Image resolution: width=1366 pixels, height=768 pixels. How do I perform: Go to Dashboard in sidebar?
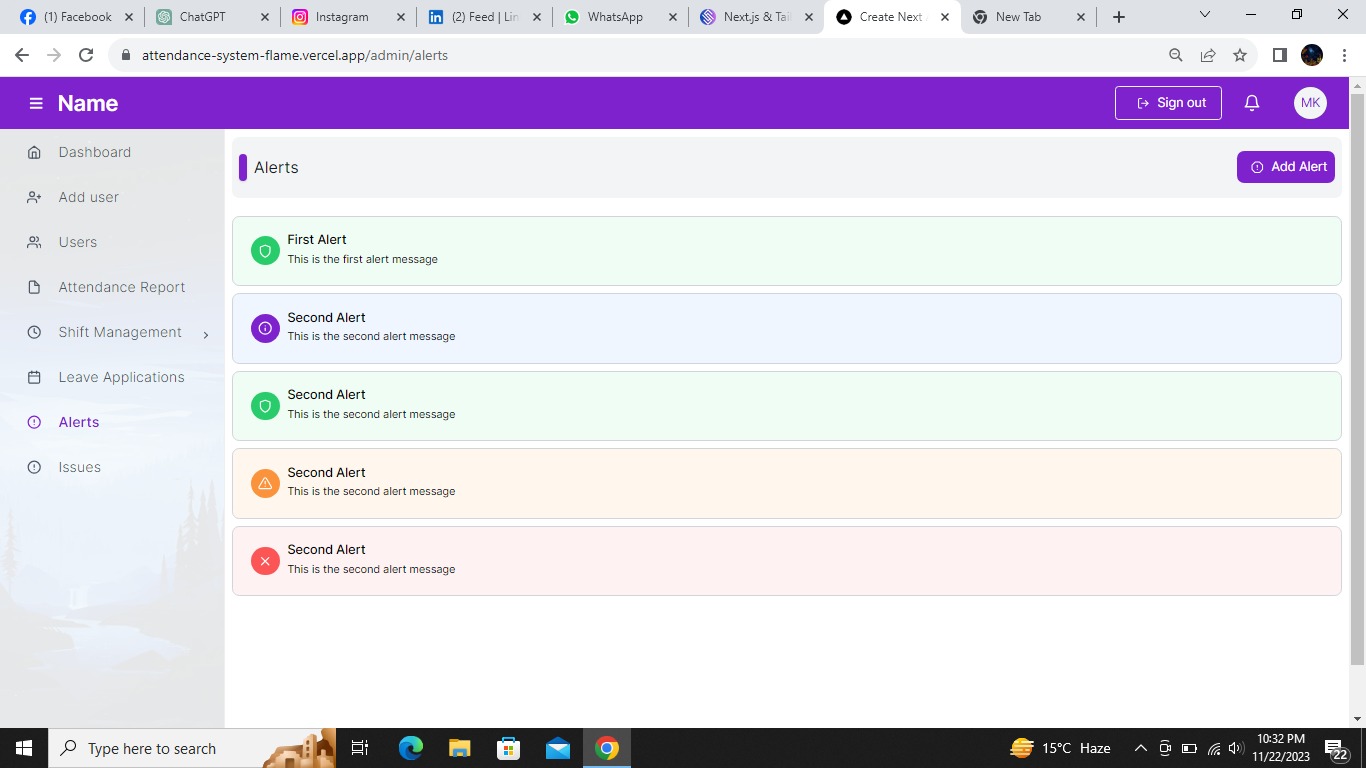pos(95,152)
